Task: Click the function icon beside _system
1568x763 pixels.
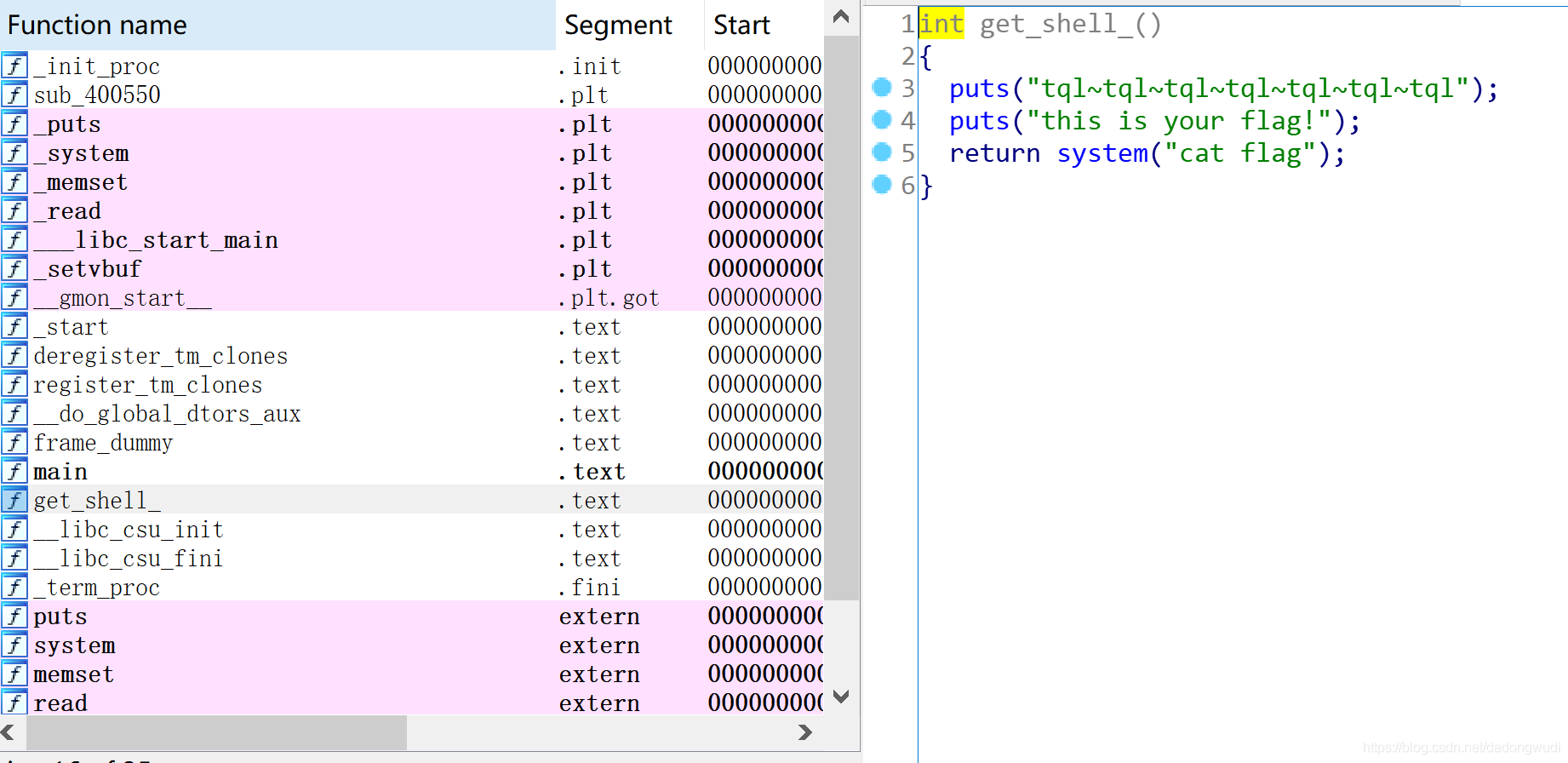Action: coord(14,152)
